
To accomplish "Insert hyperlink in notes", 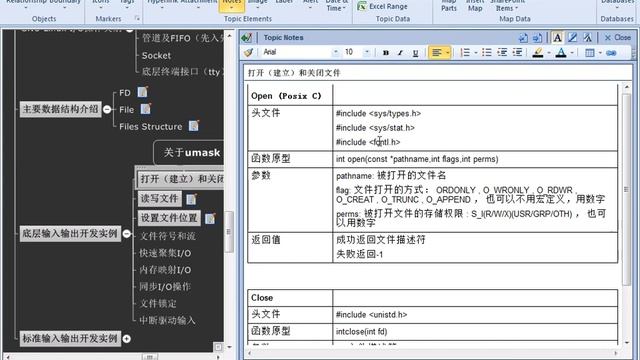I will 611,53.
